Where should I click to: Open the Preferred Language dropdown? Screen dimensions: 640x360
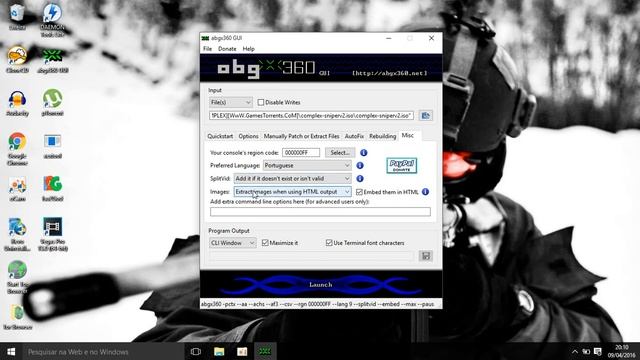[x=307, y=165]
